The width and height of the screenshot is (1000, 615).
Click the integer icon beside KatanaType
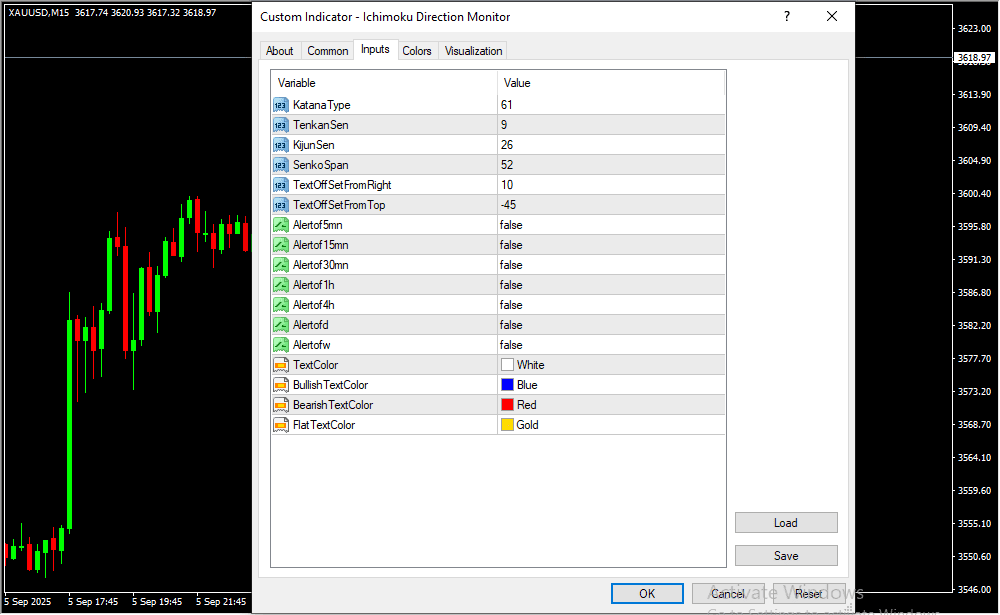click(x=280, y=105)
